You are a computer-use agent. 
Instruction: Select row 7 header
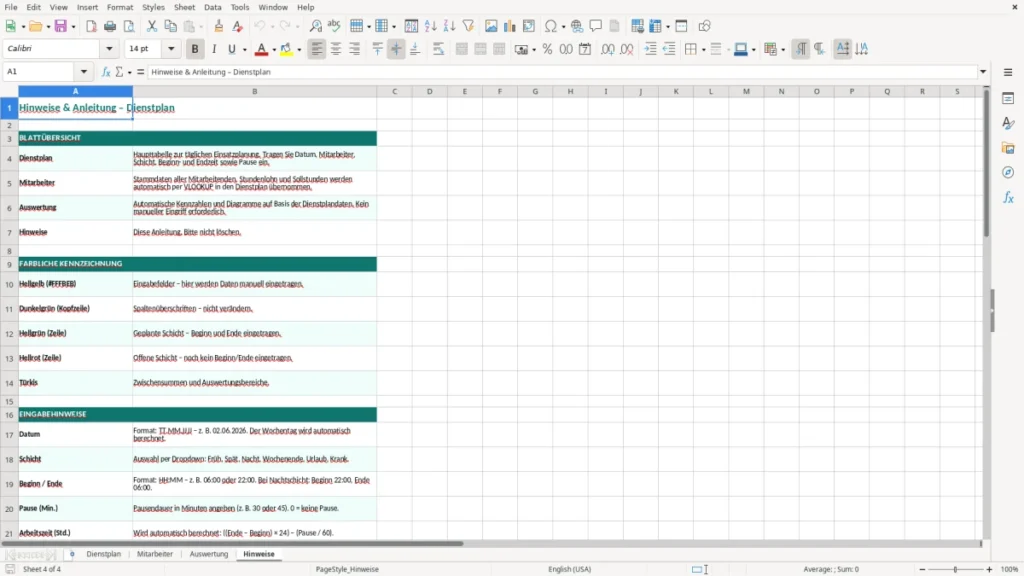(x=9, y=232)
